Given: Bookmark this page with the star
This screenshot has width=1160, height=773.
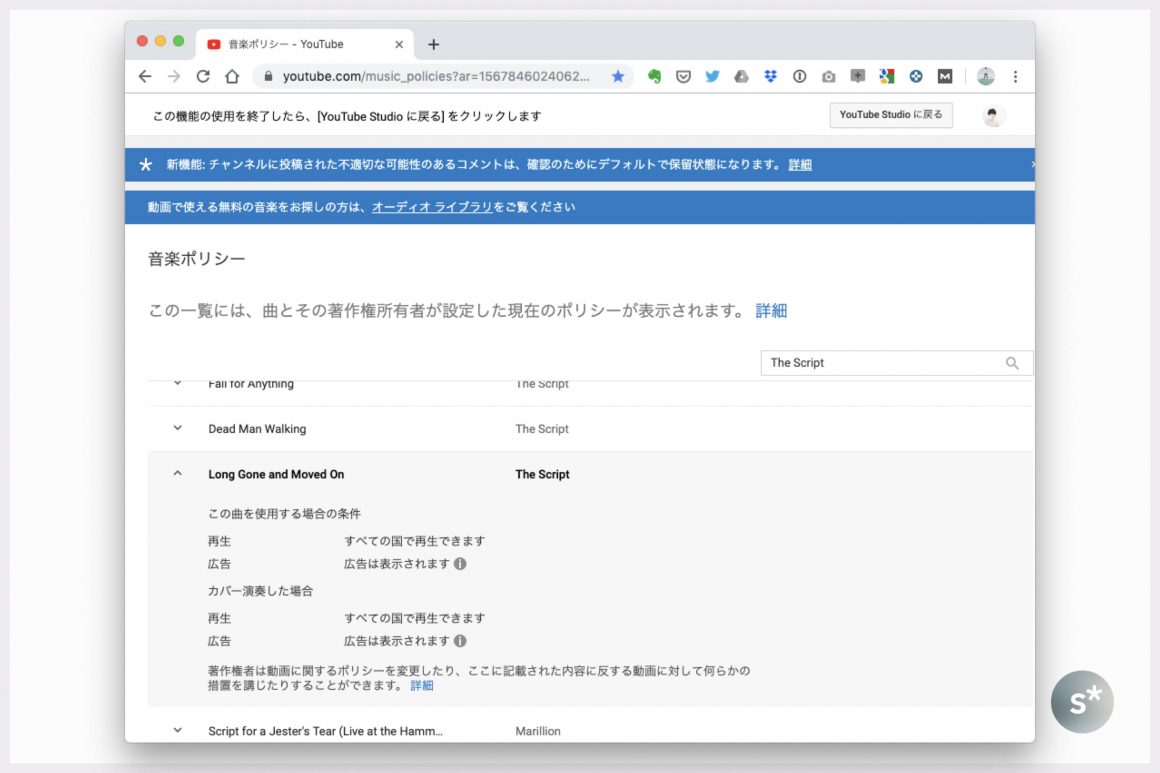Looking at the screenshot, I should click(x=618, y=76).
